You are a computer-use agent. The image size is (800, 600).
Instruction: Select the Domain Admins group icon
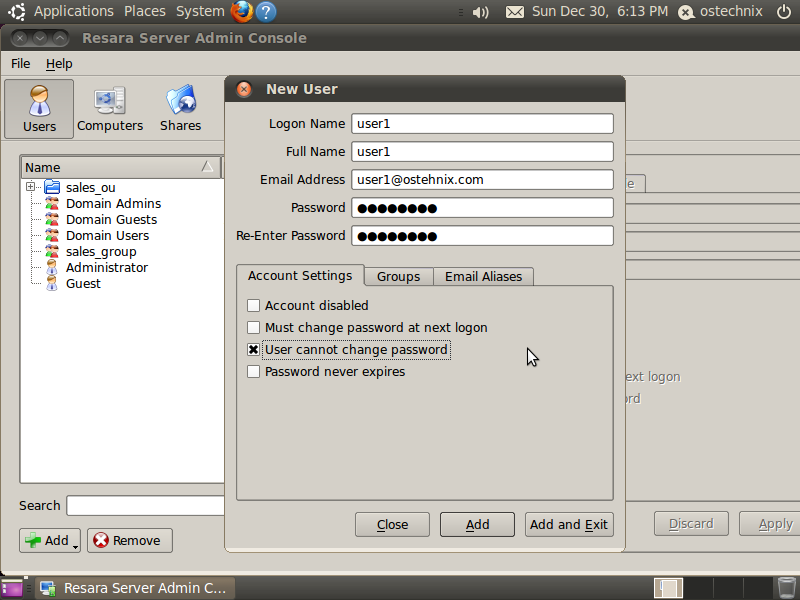52,204
